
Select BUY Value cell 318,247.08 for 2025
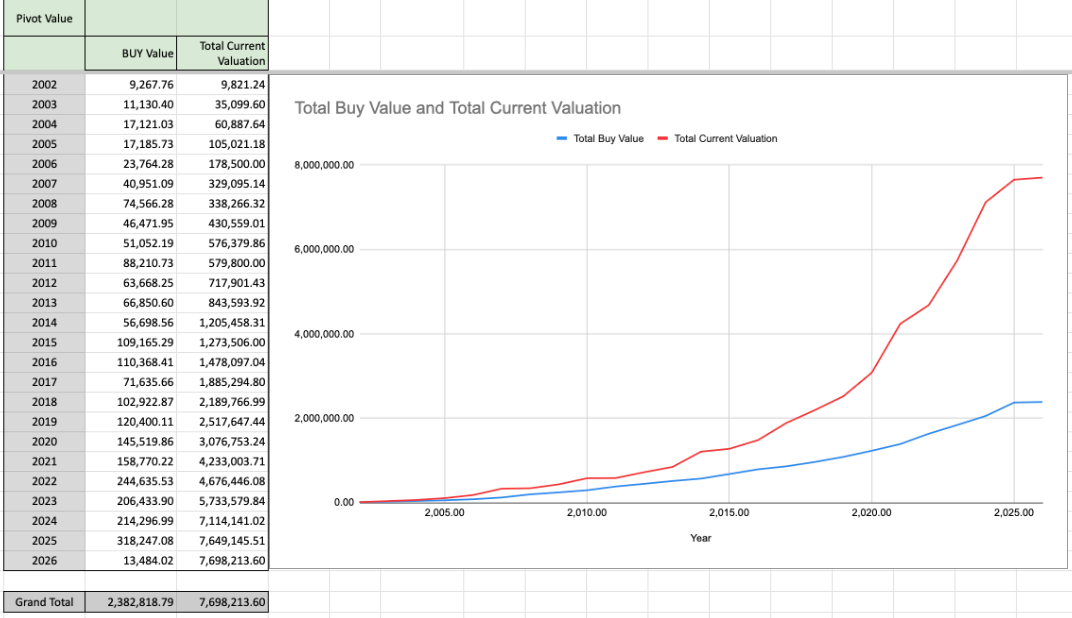pyautogui.click(x=132, y=540)
